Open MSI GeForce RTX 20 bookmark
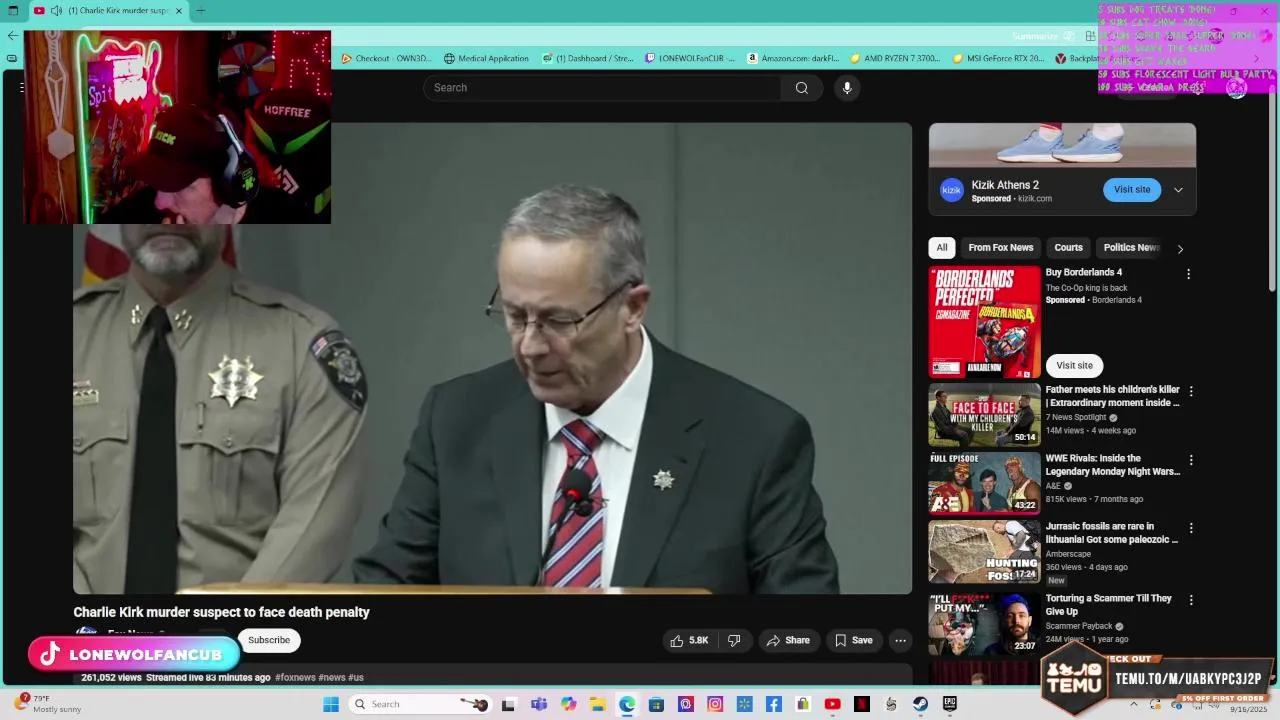1280x720 pixels. [998, 58]
